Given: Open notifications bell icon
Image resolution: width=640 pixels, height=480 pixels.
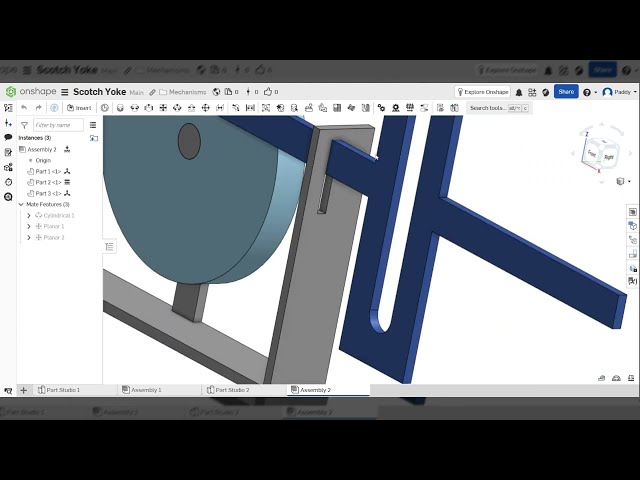Looking at the screenshot, I should (519, 92).
